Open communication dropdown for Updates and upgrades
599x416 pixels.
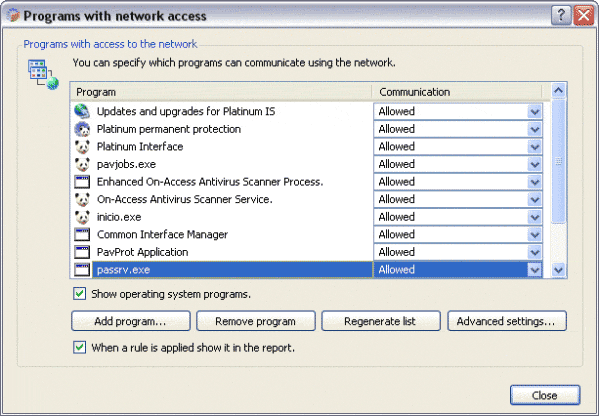[534, 112]
